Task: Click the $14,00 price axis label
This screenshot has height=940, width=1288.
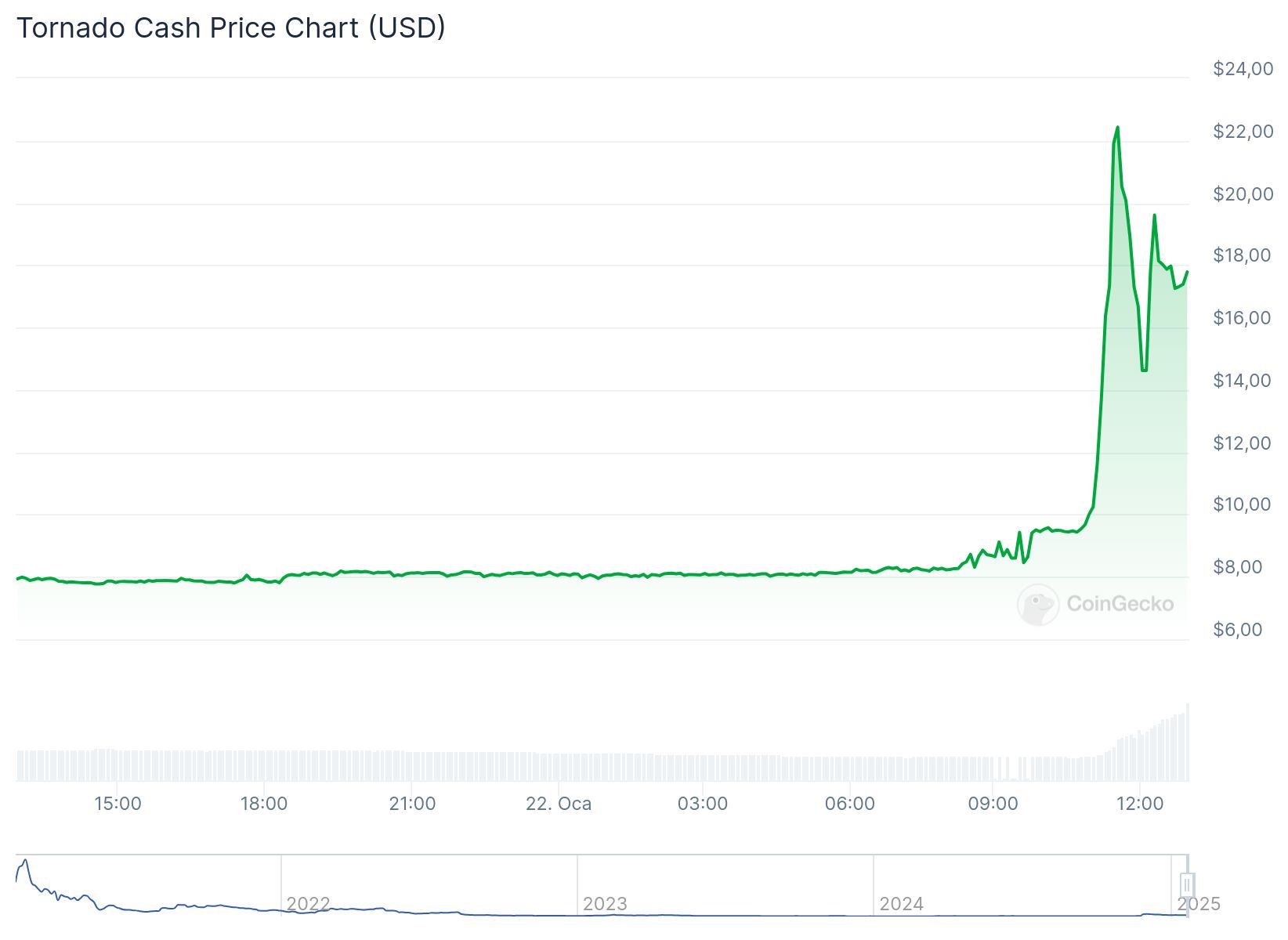Action: tap(1242, 381)
